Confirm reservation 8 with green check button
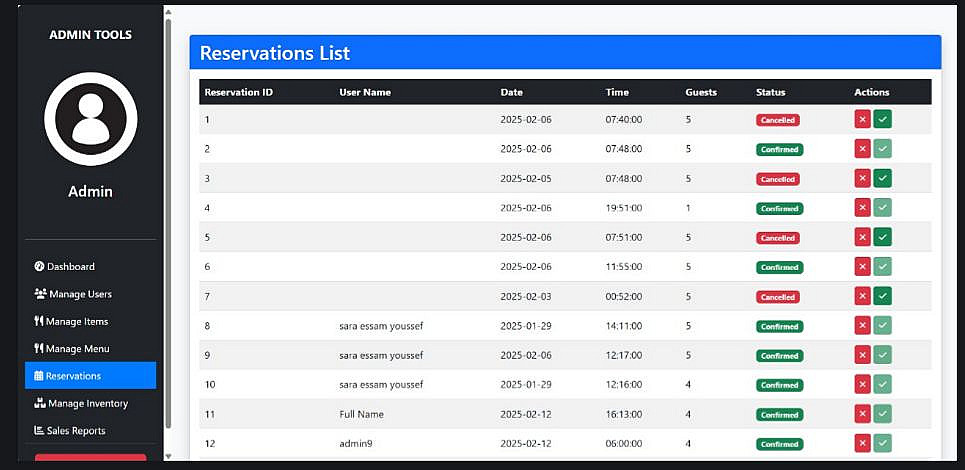 pyautogui.click(x=883, y=326)
